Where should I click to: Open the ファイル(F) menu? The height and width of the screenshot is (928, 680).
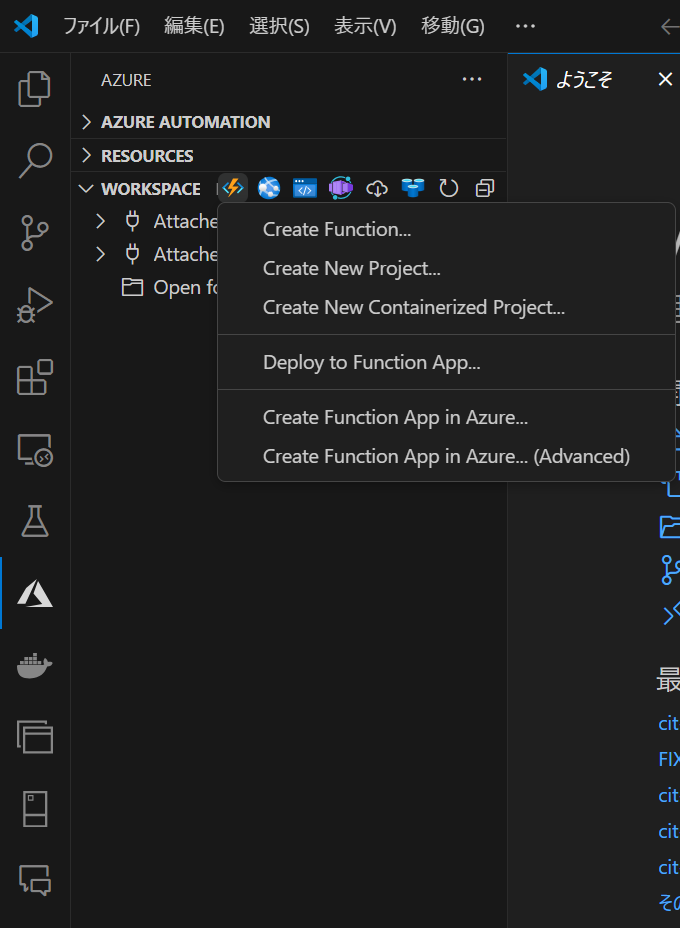point(101,26)
